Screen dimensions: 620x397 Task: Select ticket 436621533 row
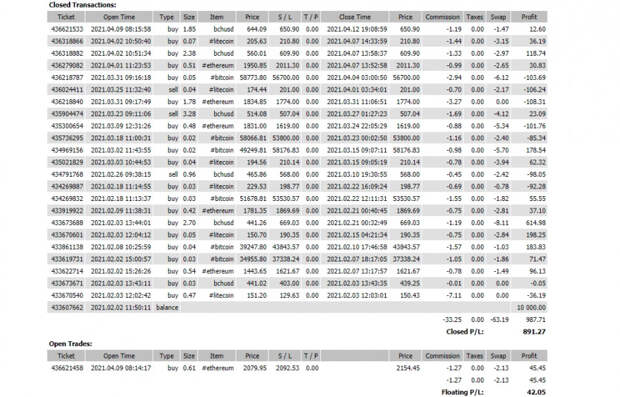point(297,29)
